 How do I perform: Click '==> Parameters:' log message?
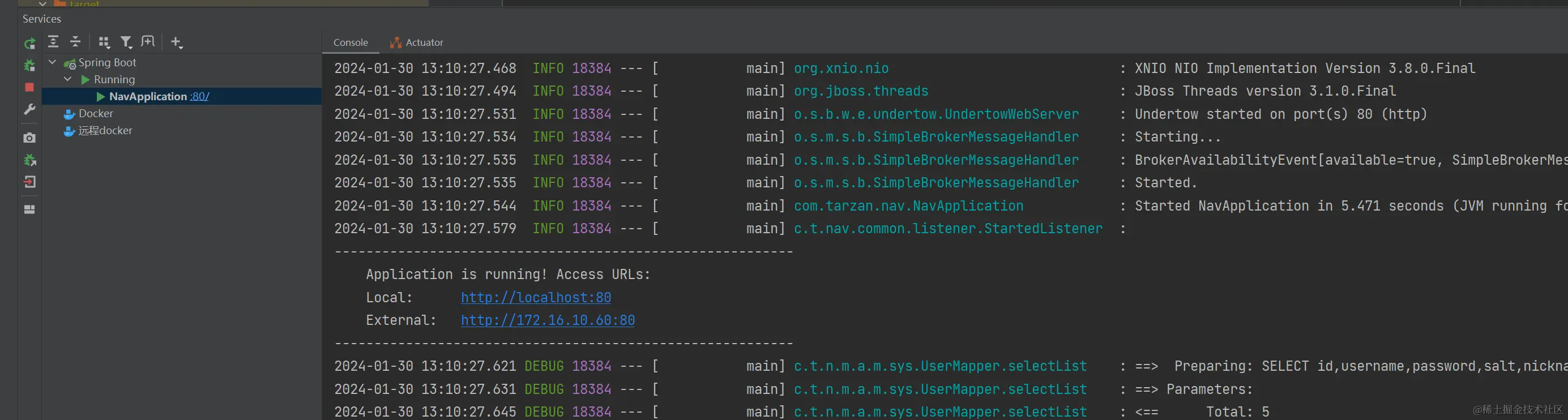1194,389
